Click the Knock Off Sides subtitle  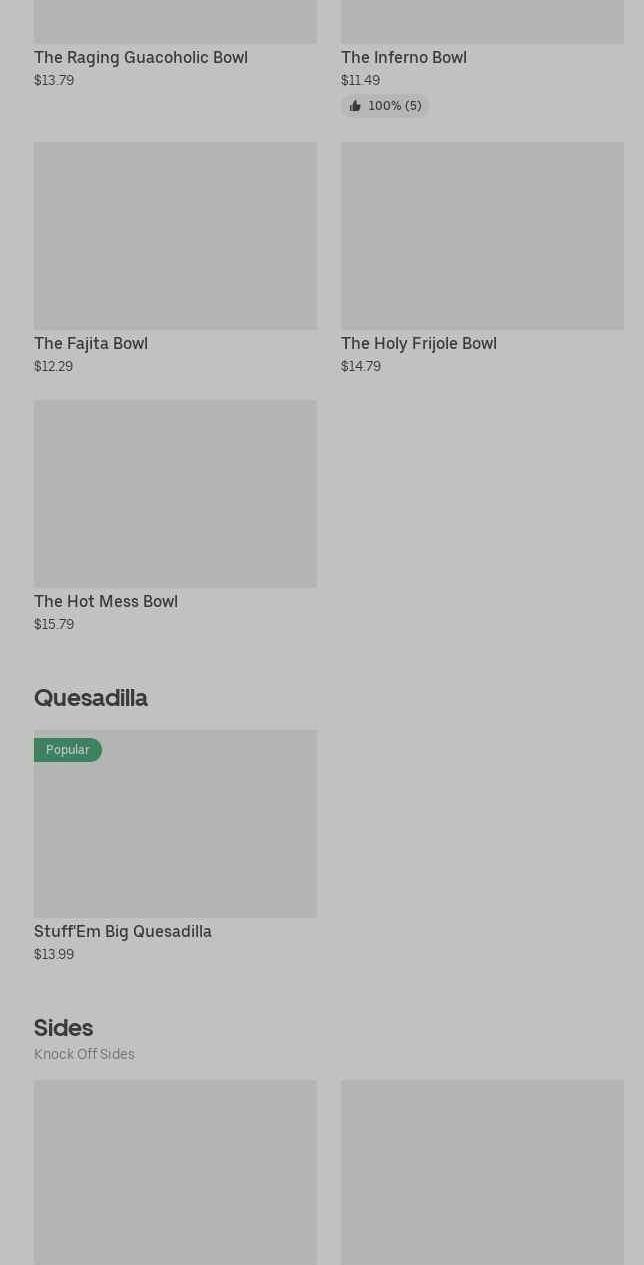(84, 1055)
